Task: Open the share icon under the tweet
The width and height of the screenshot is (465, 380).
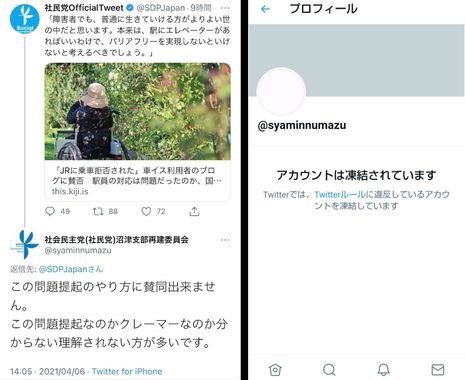Action: click(x=194, y=211)
